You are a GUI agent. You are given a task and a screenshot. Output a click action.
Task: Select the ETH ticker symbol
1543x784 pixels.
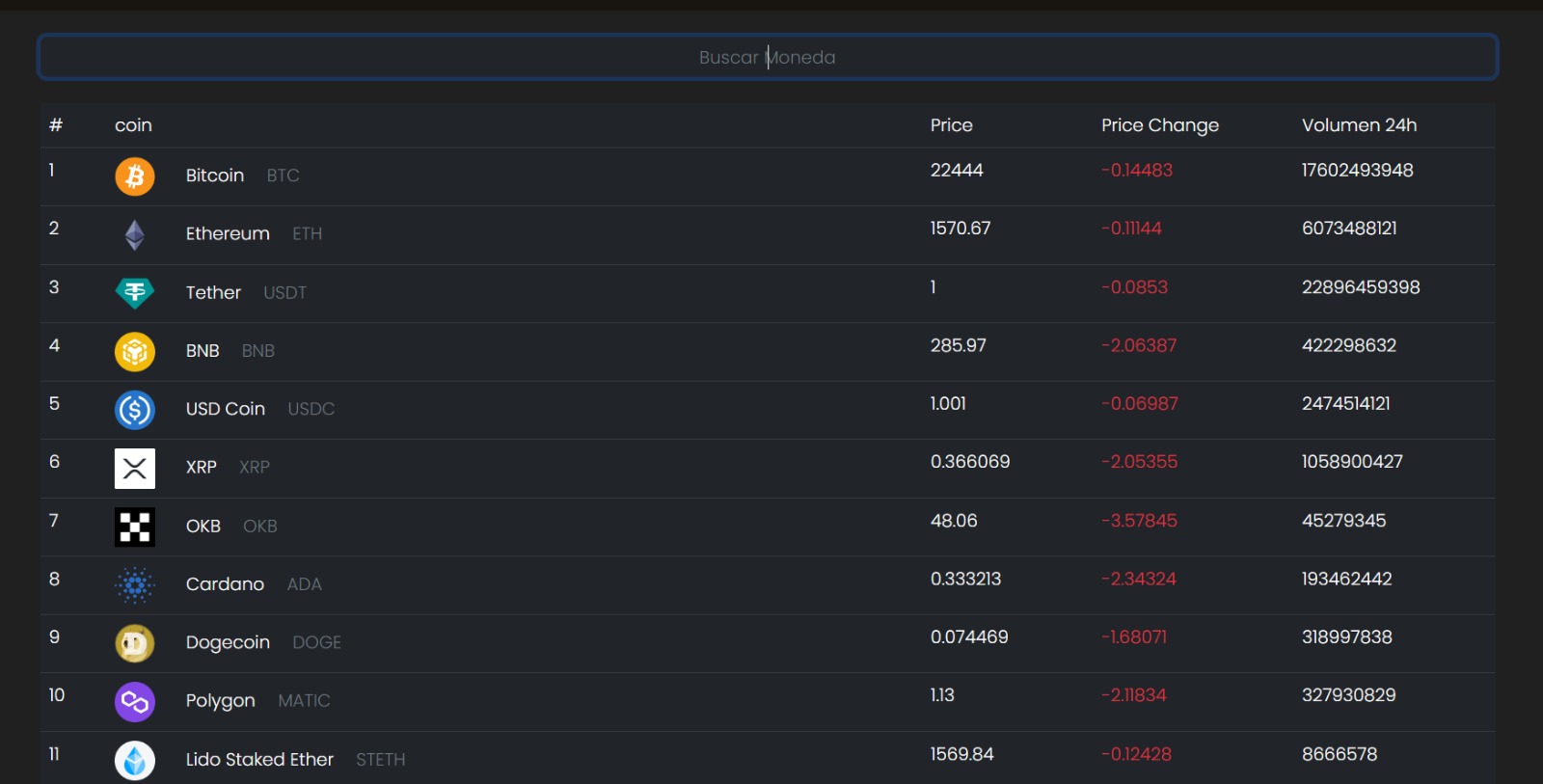click(x=308, y=233)
